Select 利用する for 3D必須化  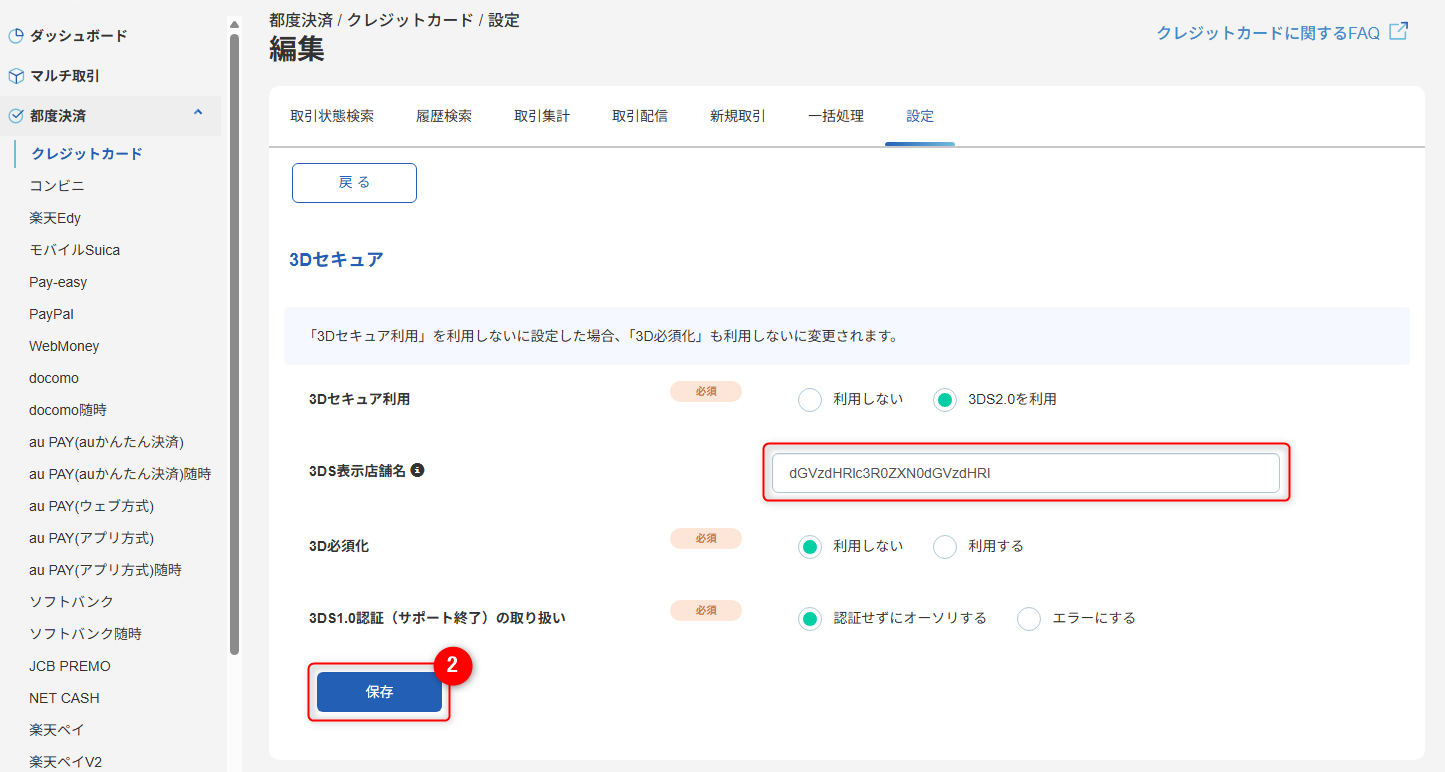coord(944,546)
